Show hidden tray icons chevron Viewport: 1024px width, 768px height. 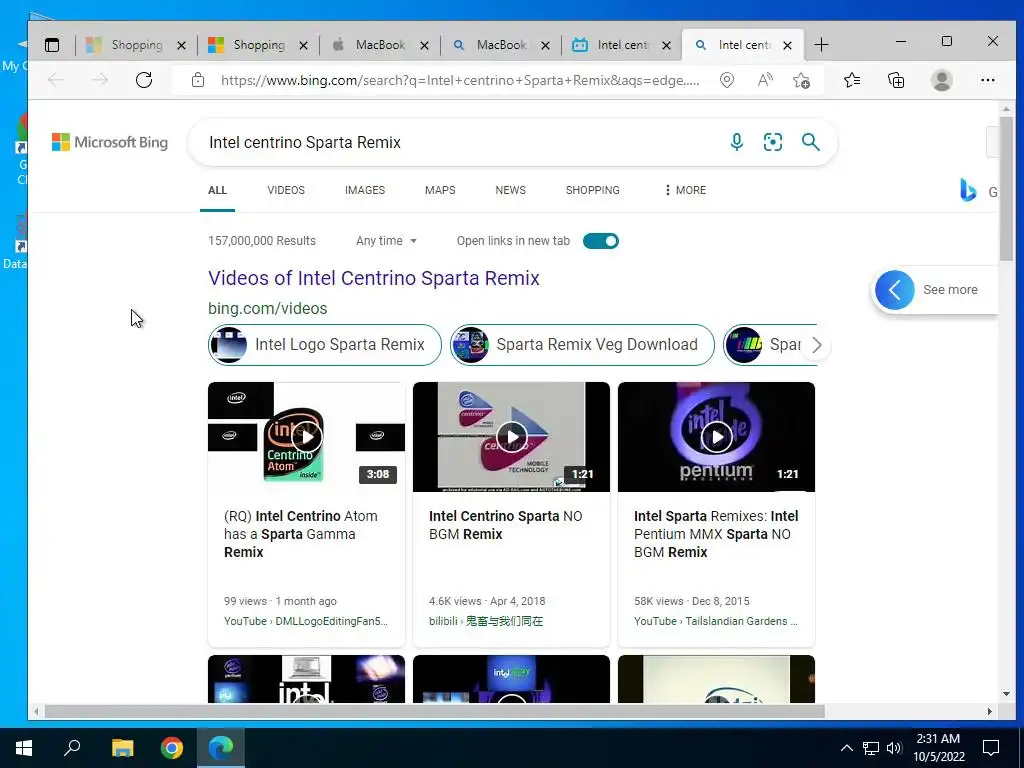(846, 748)
